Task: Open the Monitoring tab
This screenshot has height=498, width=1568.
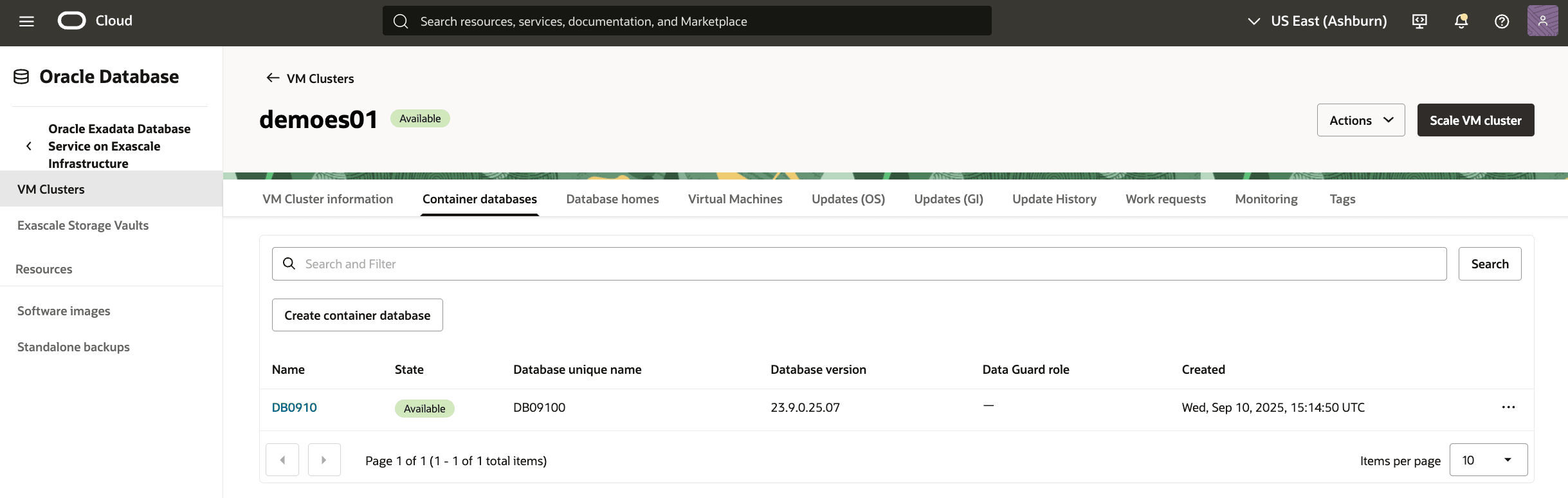Action: click(x=1266, y=199)
